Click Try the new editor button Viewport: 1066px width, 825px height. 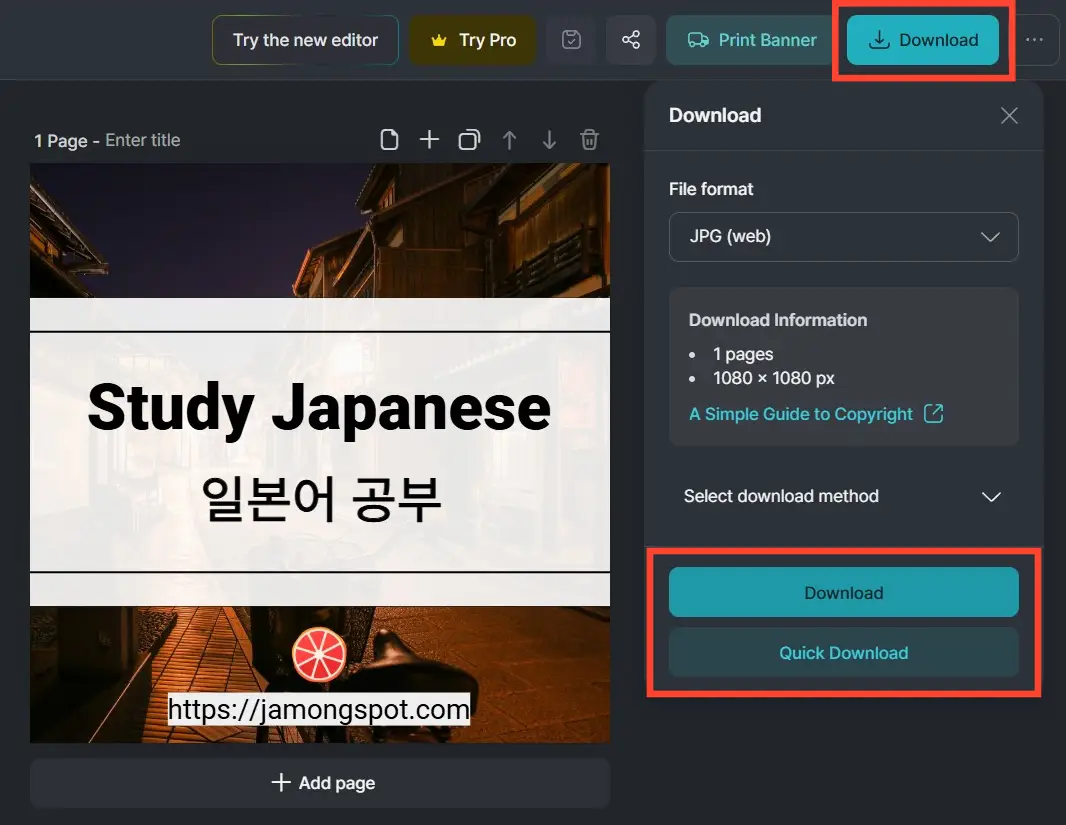coord(305,40)
